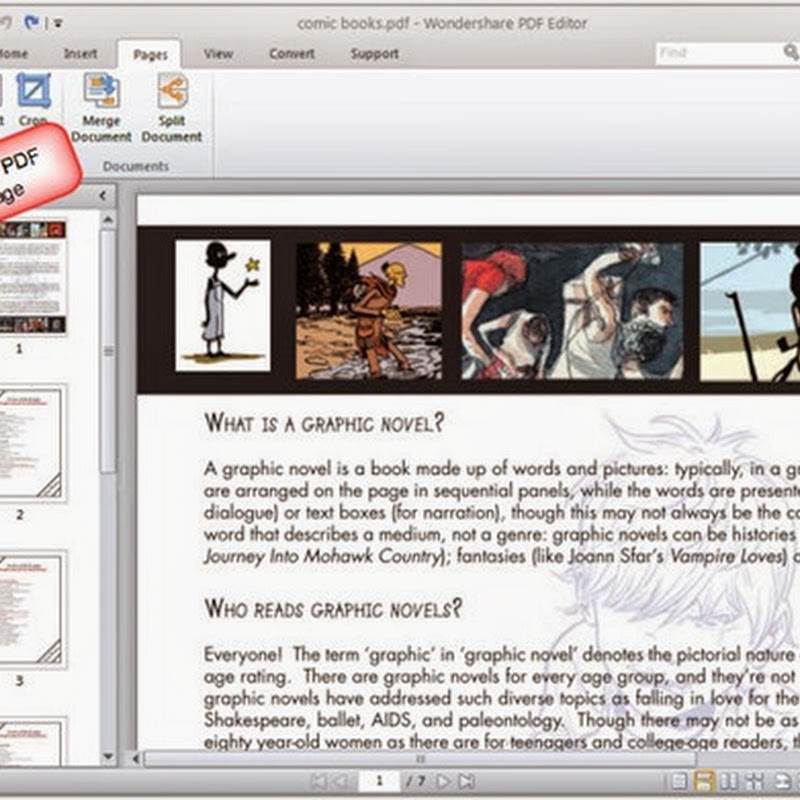Switch to the Home ribbon tab

(x=13, y=54)
